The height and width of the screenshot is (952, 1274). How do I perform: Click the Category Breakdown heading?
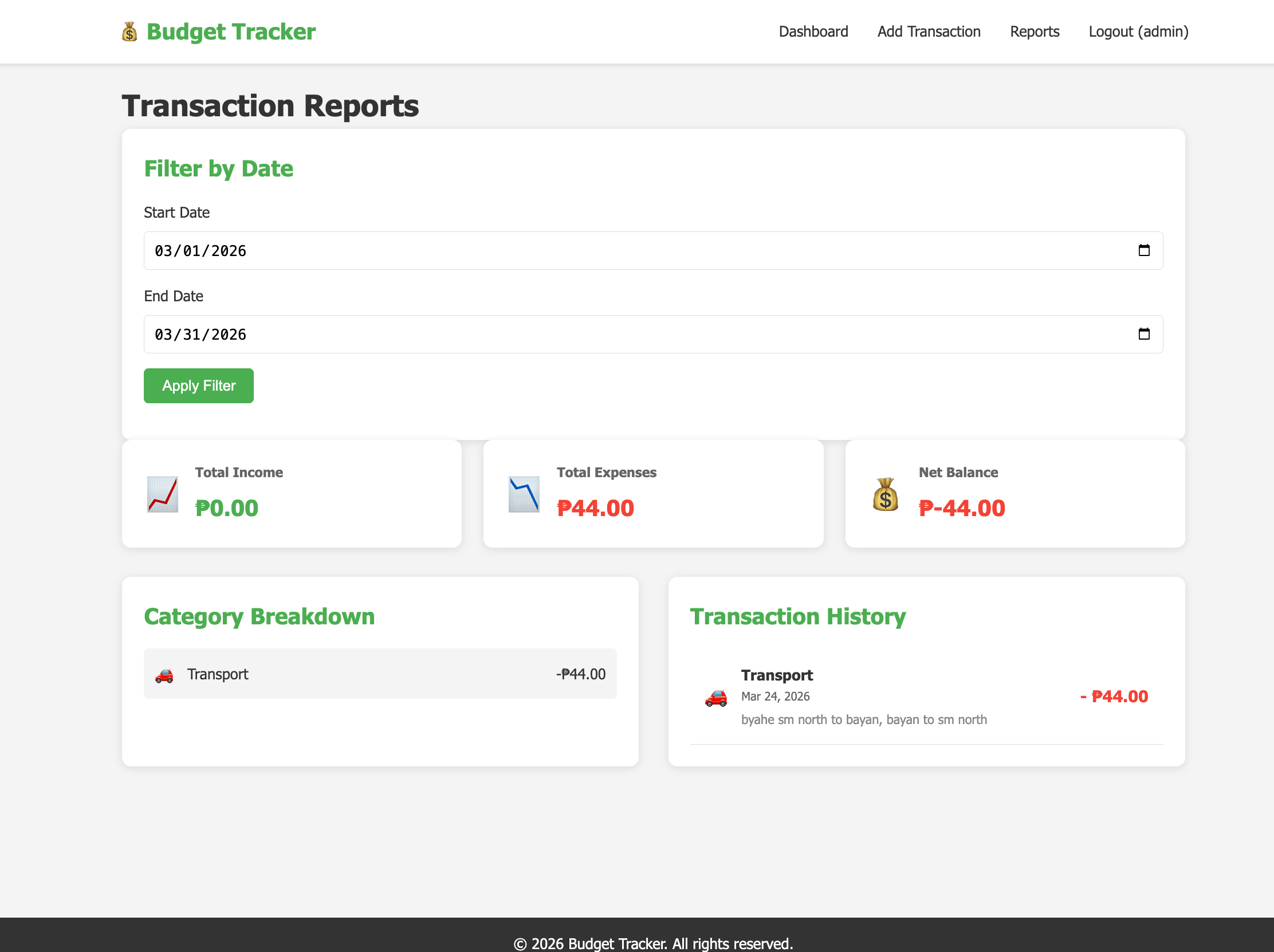[259, 617]
